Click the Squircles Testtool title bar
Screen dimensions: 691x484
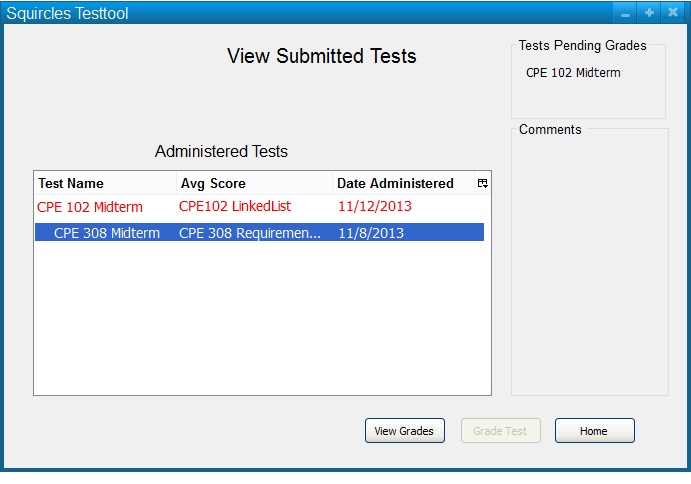(x=300, y=14)
